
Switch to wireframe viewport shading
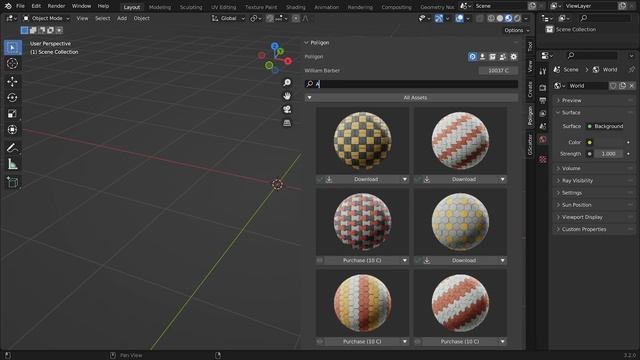[x=491, y=18]
